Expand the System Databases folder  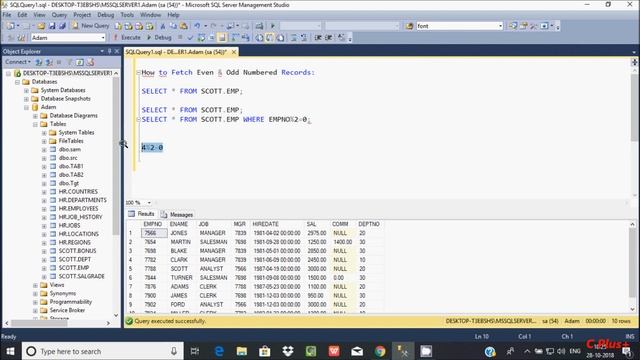[27, 90]
